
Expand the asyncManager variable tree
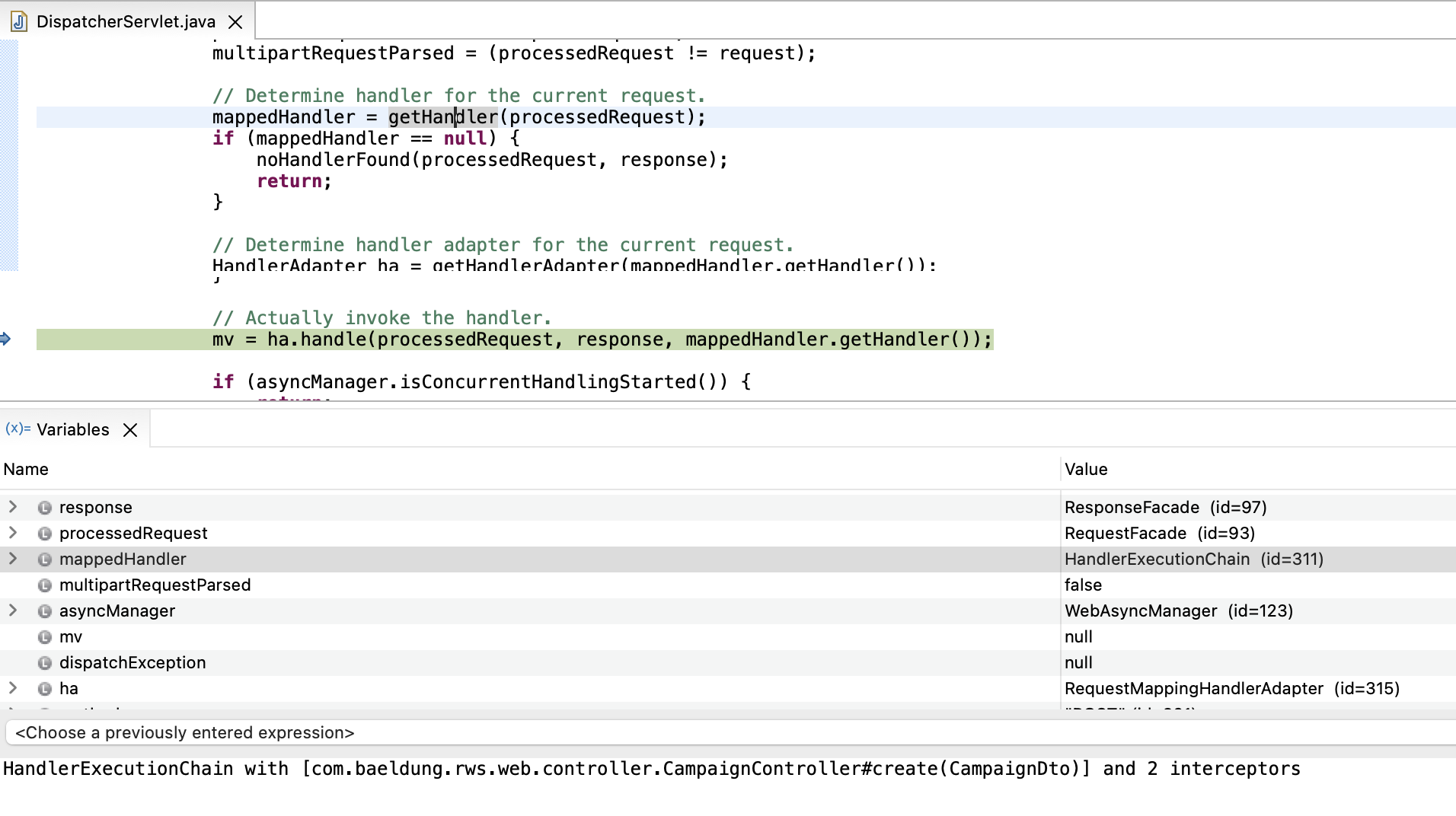[x=13, y=610]
